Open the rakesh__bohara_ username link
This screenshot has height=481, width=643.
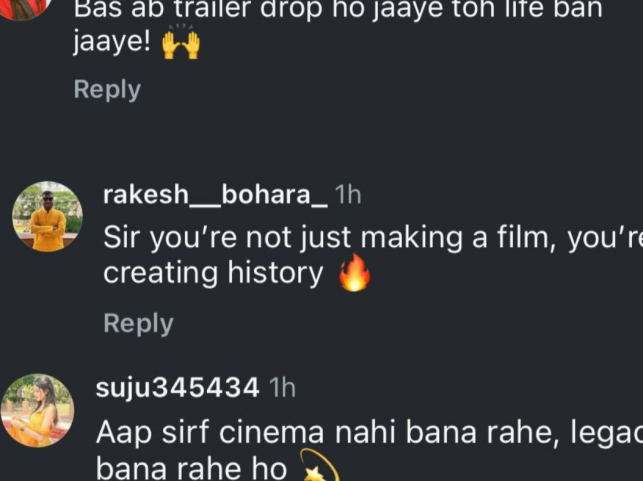coord(215,195)
